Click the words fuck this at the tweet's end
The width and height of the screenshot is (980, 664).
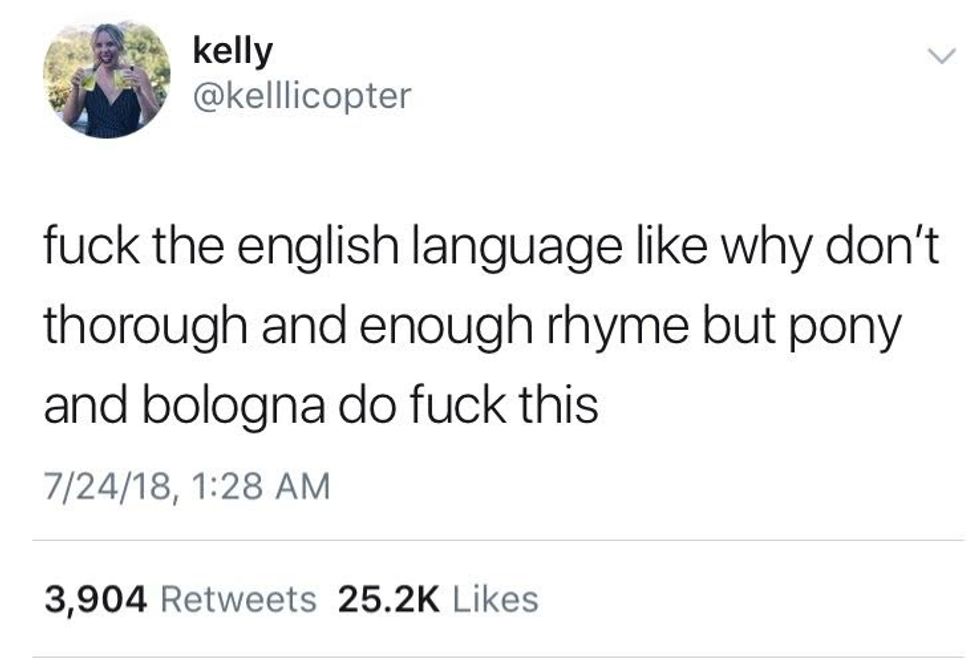pos(504,404)
